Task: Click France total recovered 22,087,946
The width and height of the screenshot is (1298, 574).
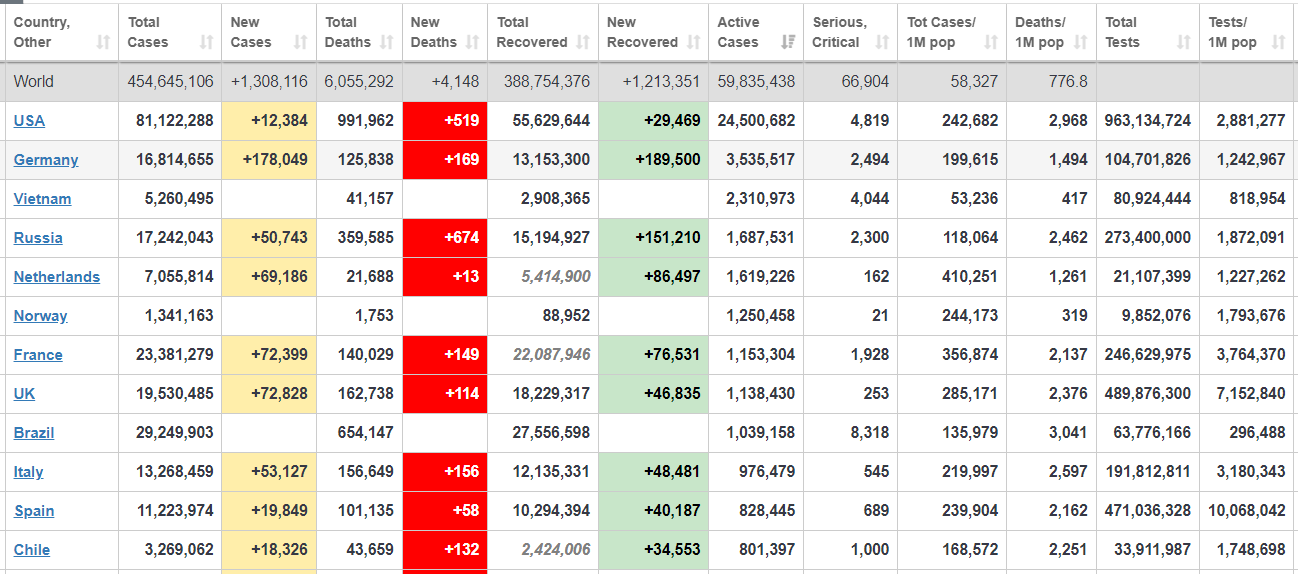Action: click(551, 355)
